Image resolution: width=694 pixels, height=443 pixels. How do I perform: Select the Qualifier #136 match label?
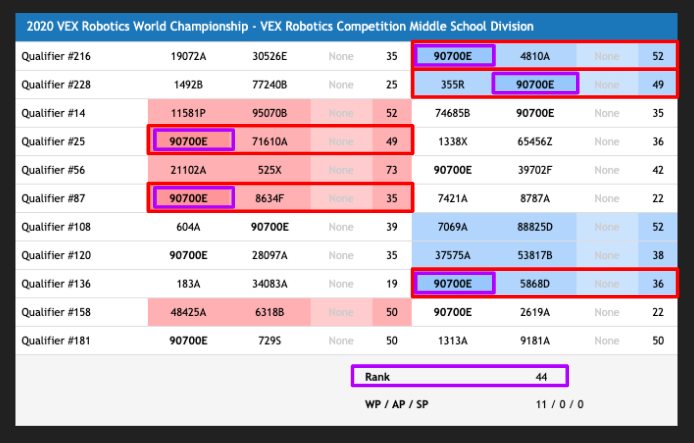click(56, 284)
